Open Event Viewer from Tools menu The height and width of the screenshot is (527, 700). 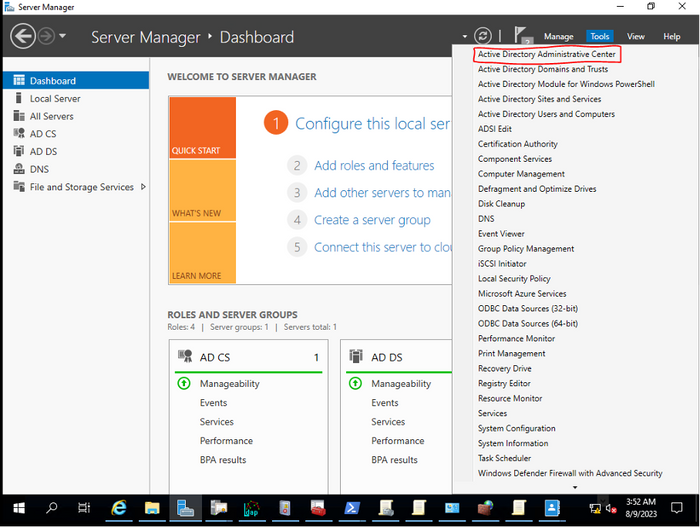[x=501, y=234]
